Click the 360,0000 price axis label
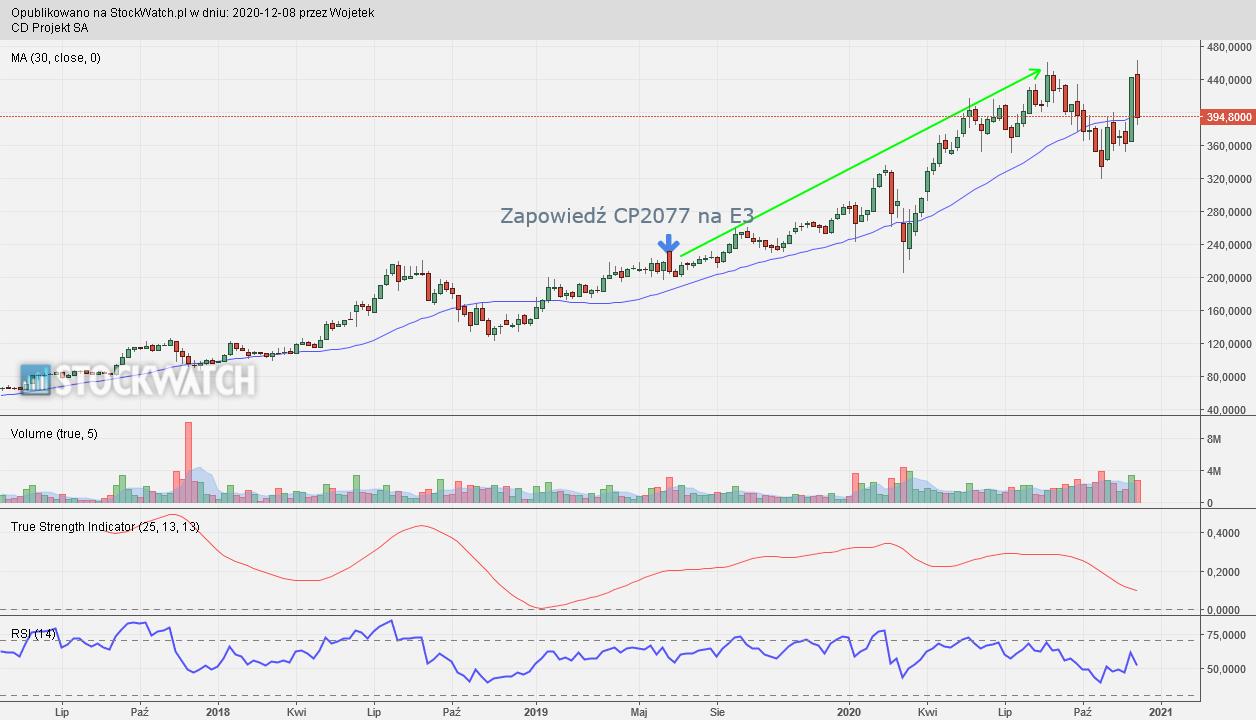Viewport: 1256px width, 720px height. 1229,146
